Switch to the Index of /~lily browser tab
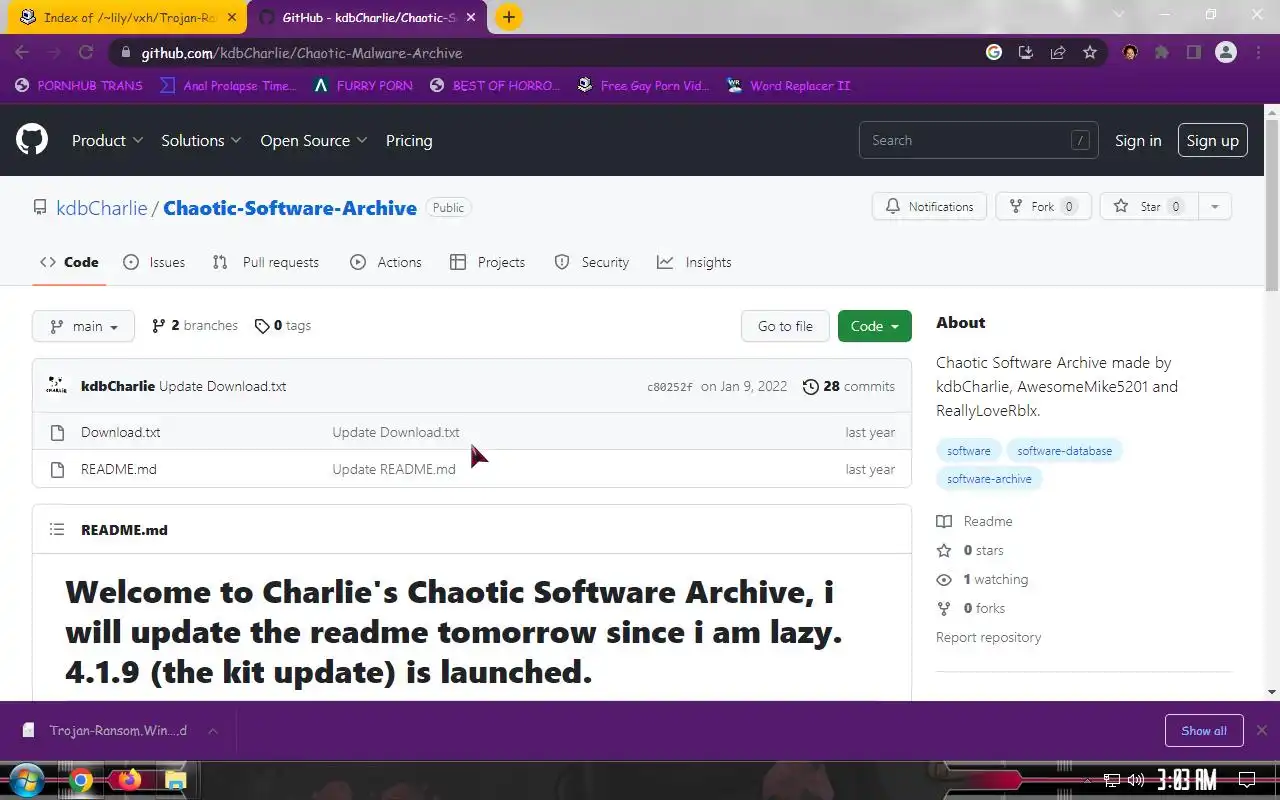The height and width of the screenshot is (800, 1280). click(125, 17)
